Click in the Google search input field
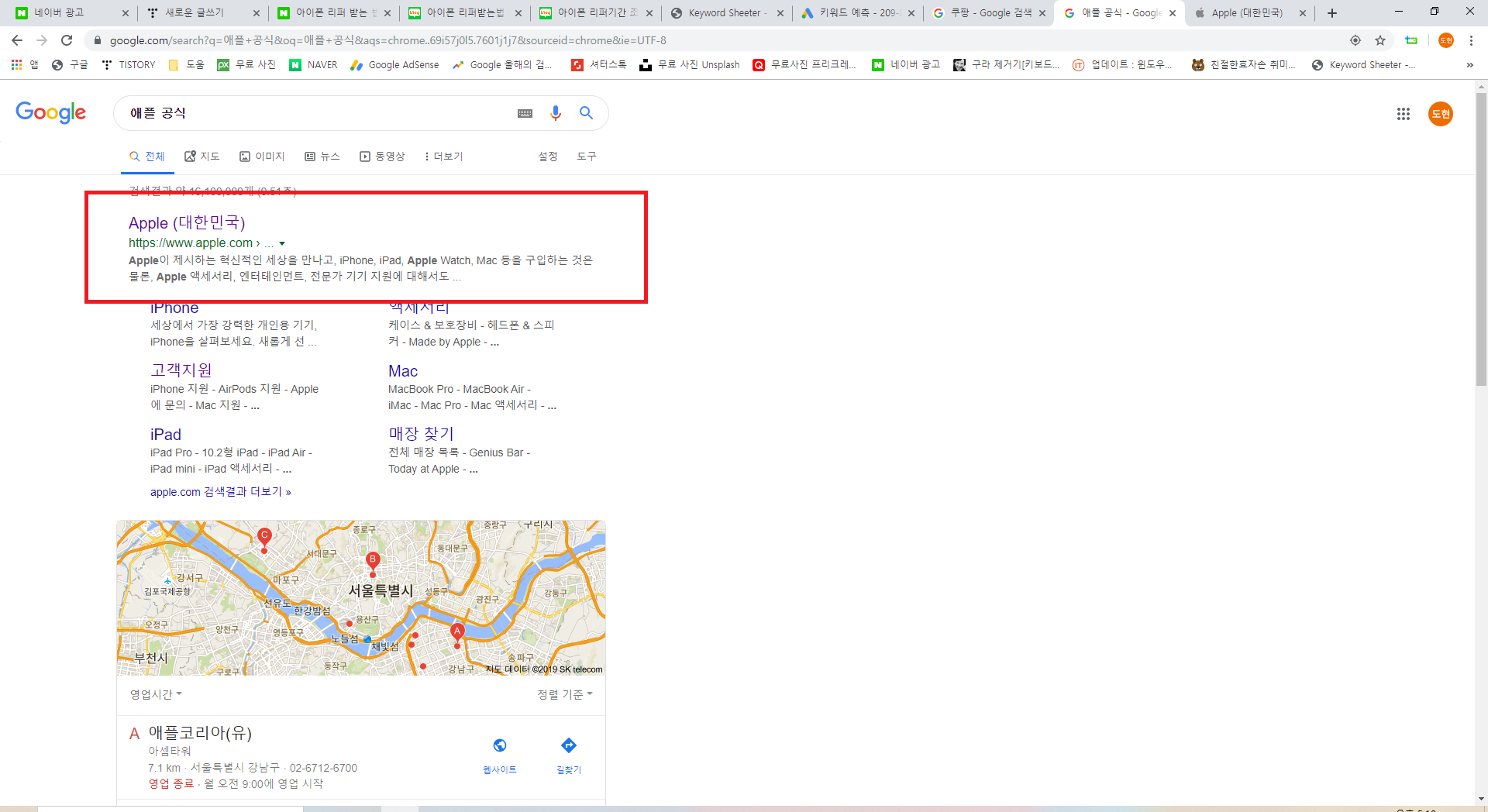 pyautogui.click(x=318, y=113)
